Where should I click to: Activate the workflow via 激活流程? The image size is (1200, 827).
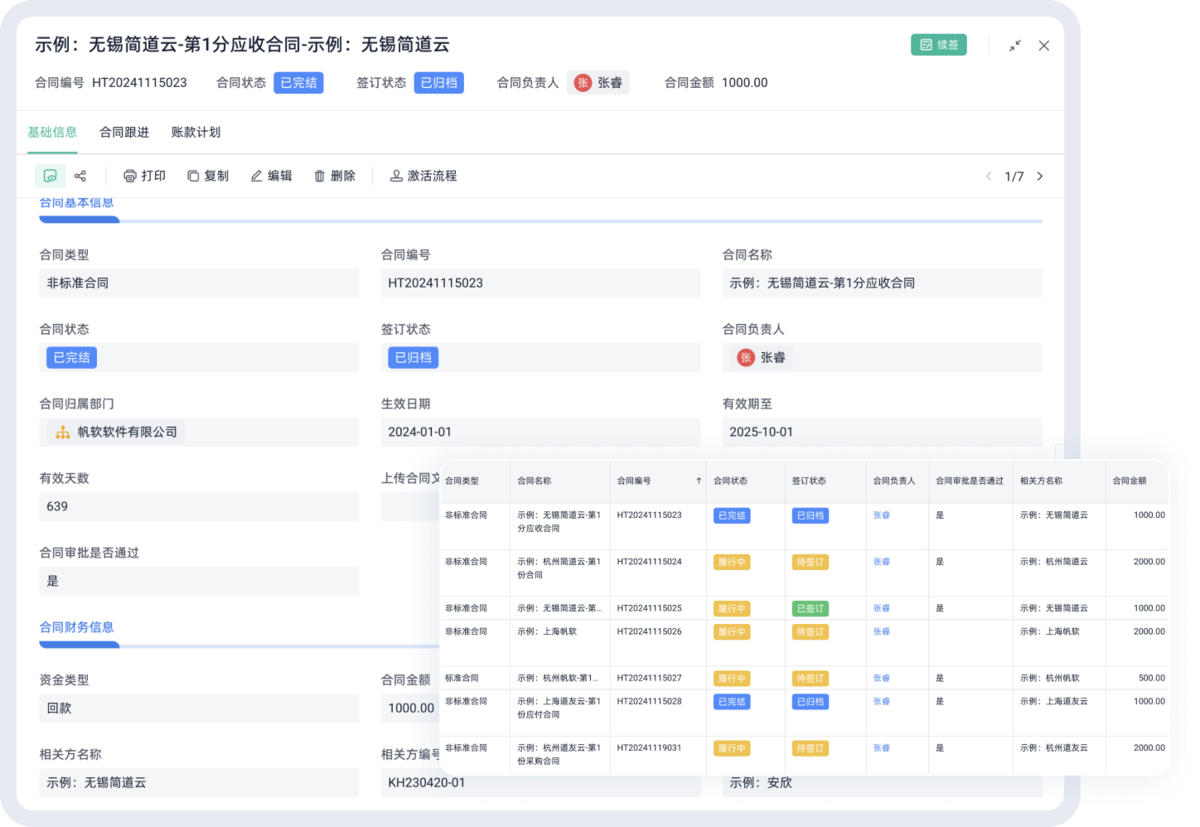423,176
